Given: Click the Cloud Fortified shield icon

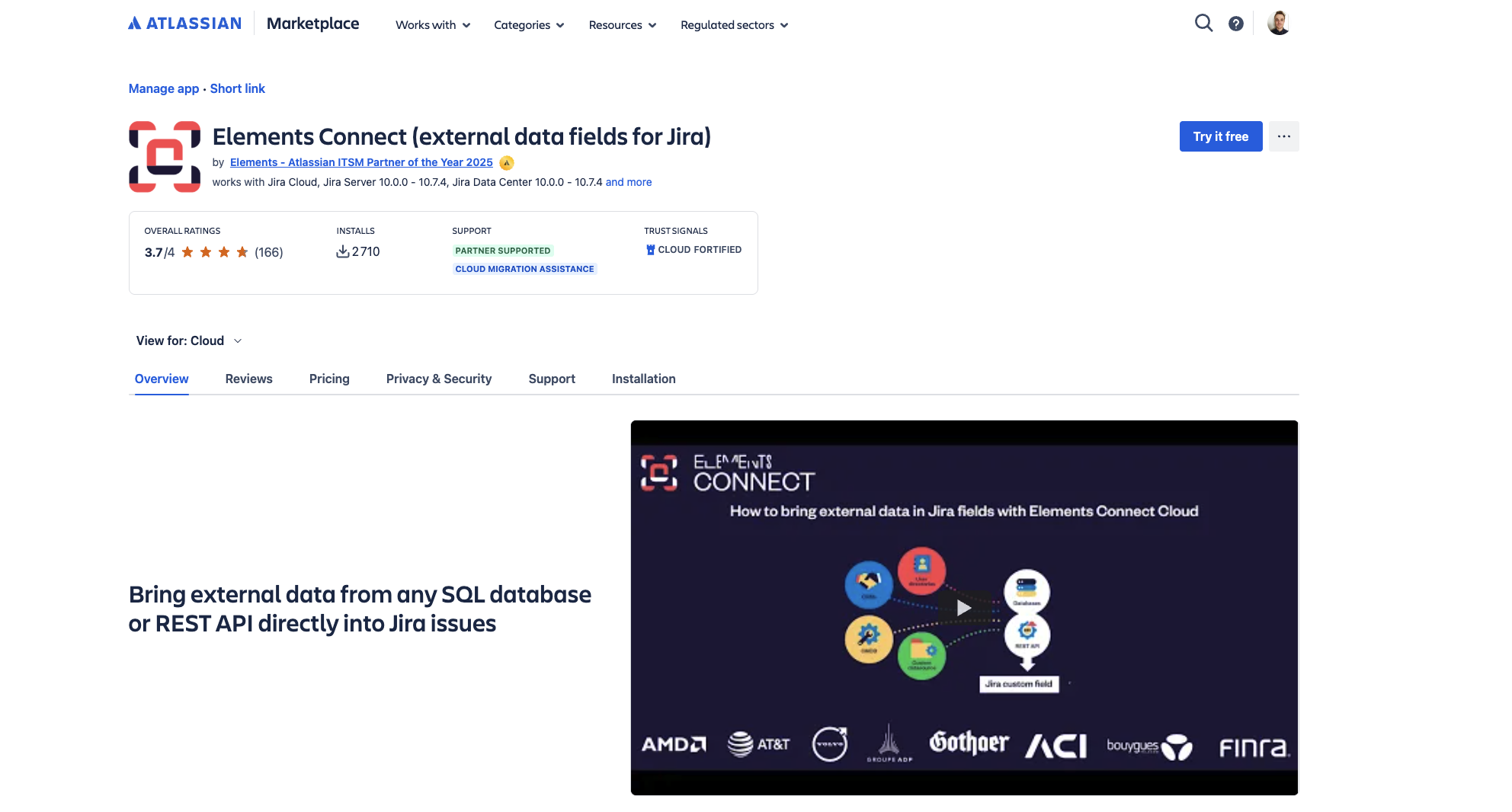Looking at the screenshot, I should coord(650,250).
